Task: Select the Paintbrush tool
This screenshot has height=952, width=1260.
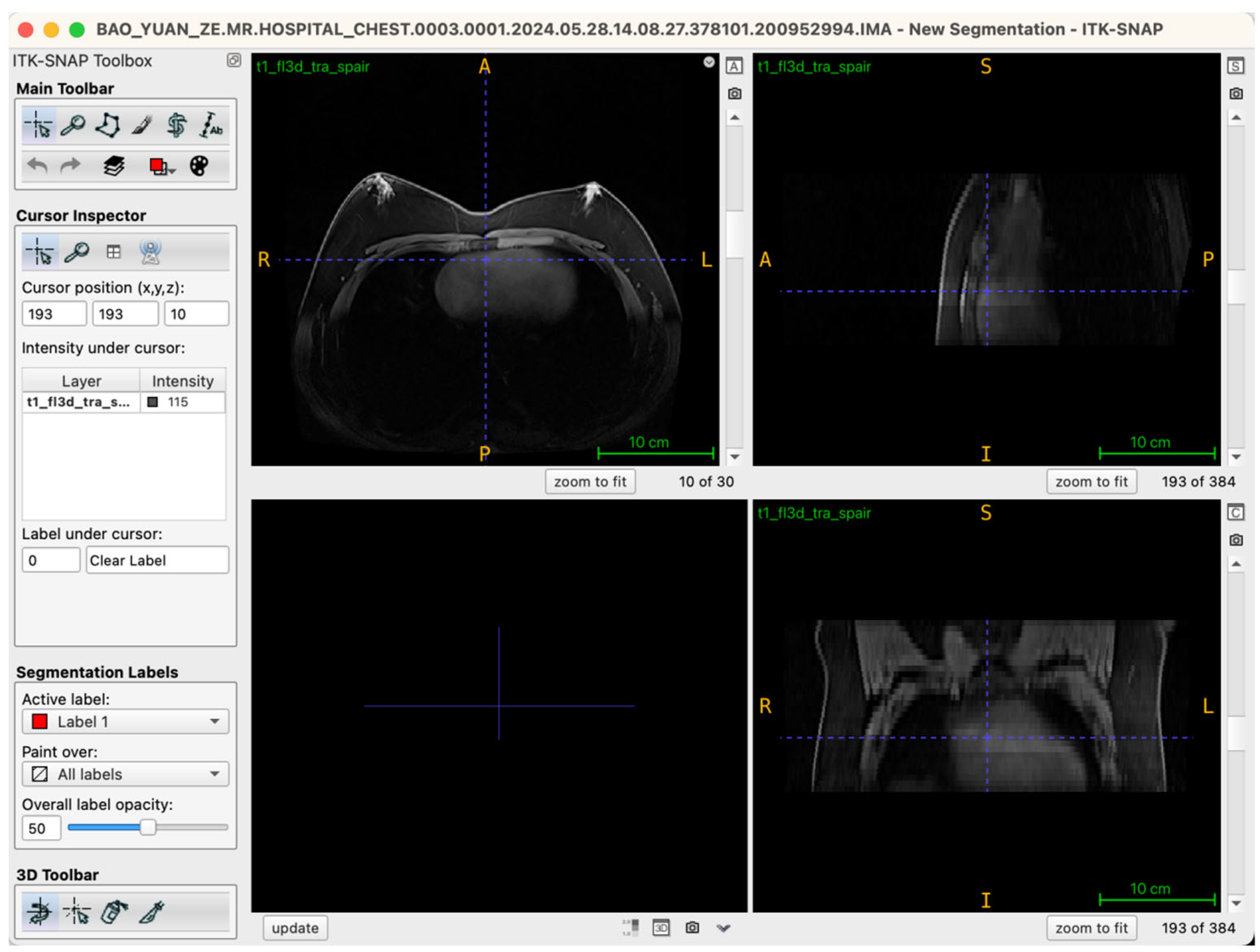Action: [x=142, y=125]
